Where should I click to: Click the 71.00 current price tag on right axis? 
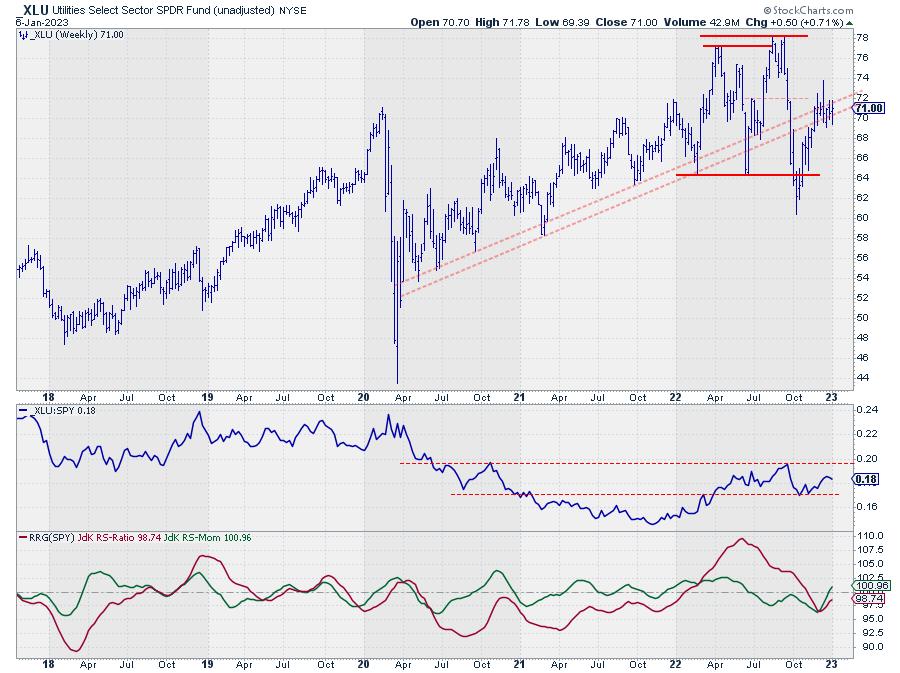tap(867, 108)
